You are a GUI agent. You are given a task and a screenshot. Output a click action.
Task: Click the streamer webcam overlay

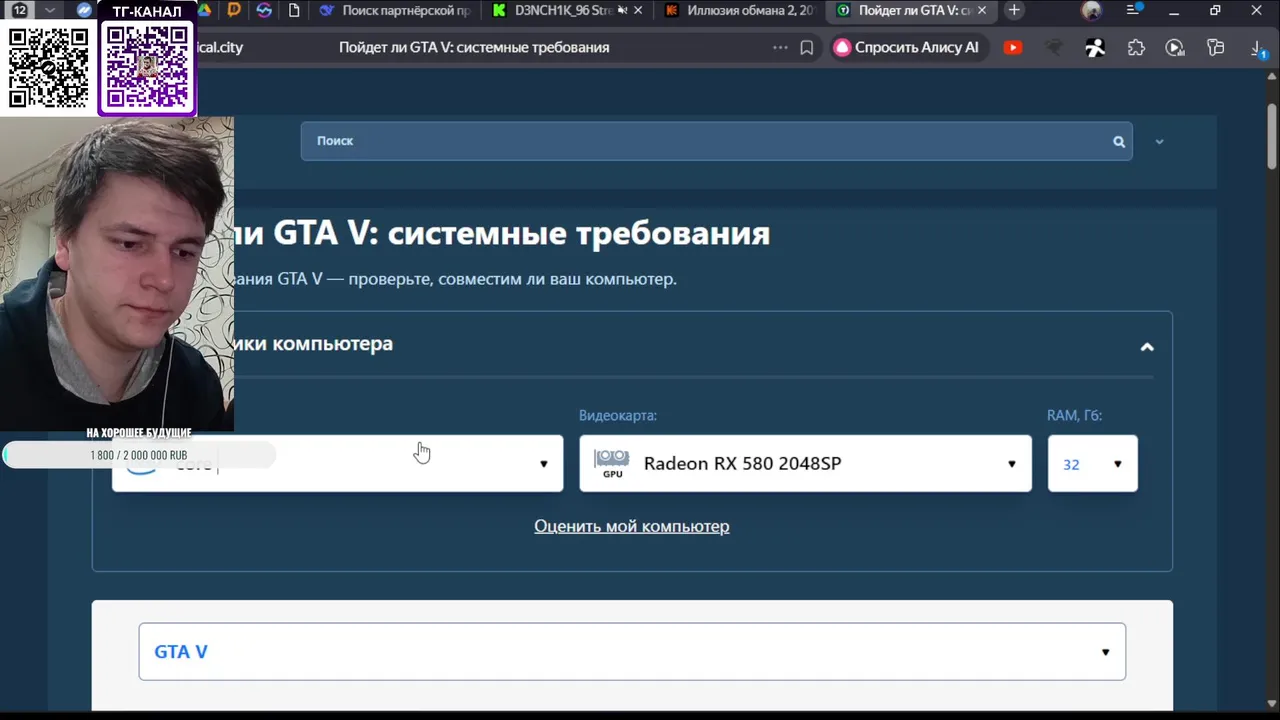point(117,273)
